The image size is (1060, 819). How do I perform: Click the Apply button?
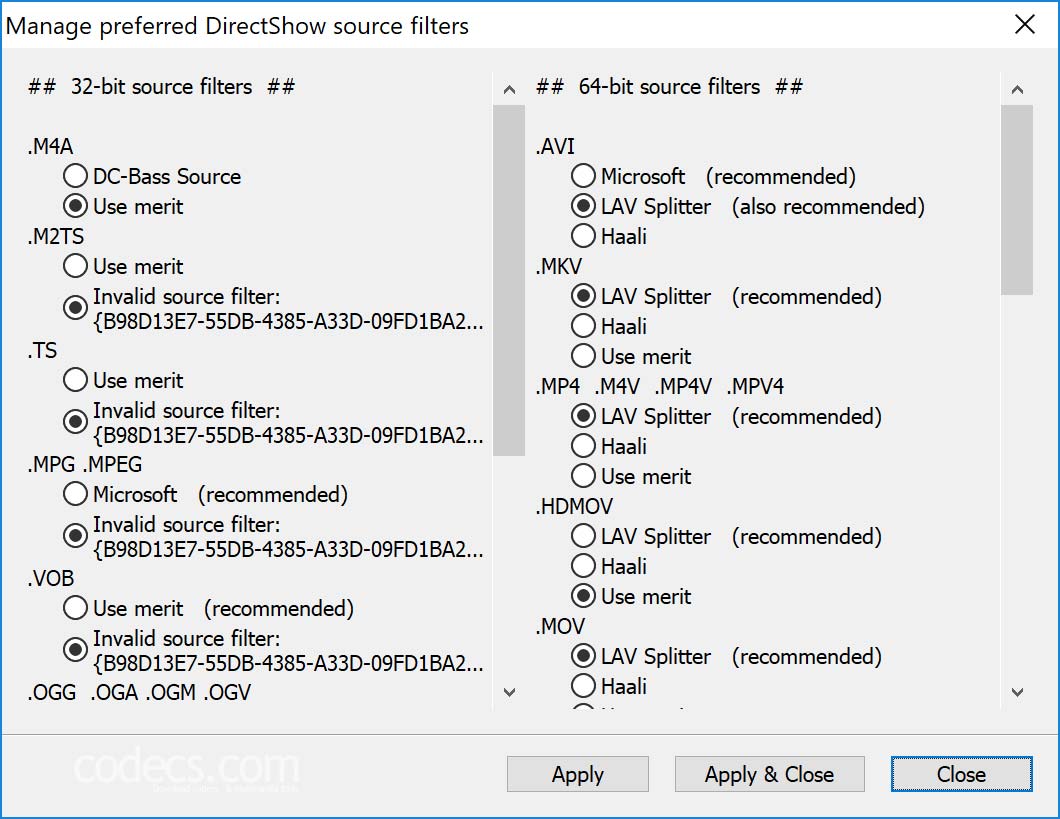[x=577, y=774]
